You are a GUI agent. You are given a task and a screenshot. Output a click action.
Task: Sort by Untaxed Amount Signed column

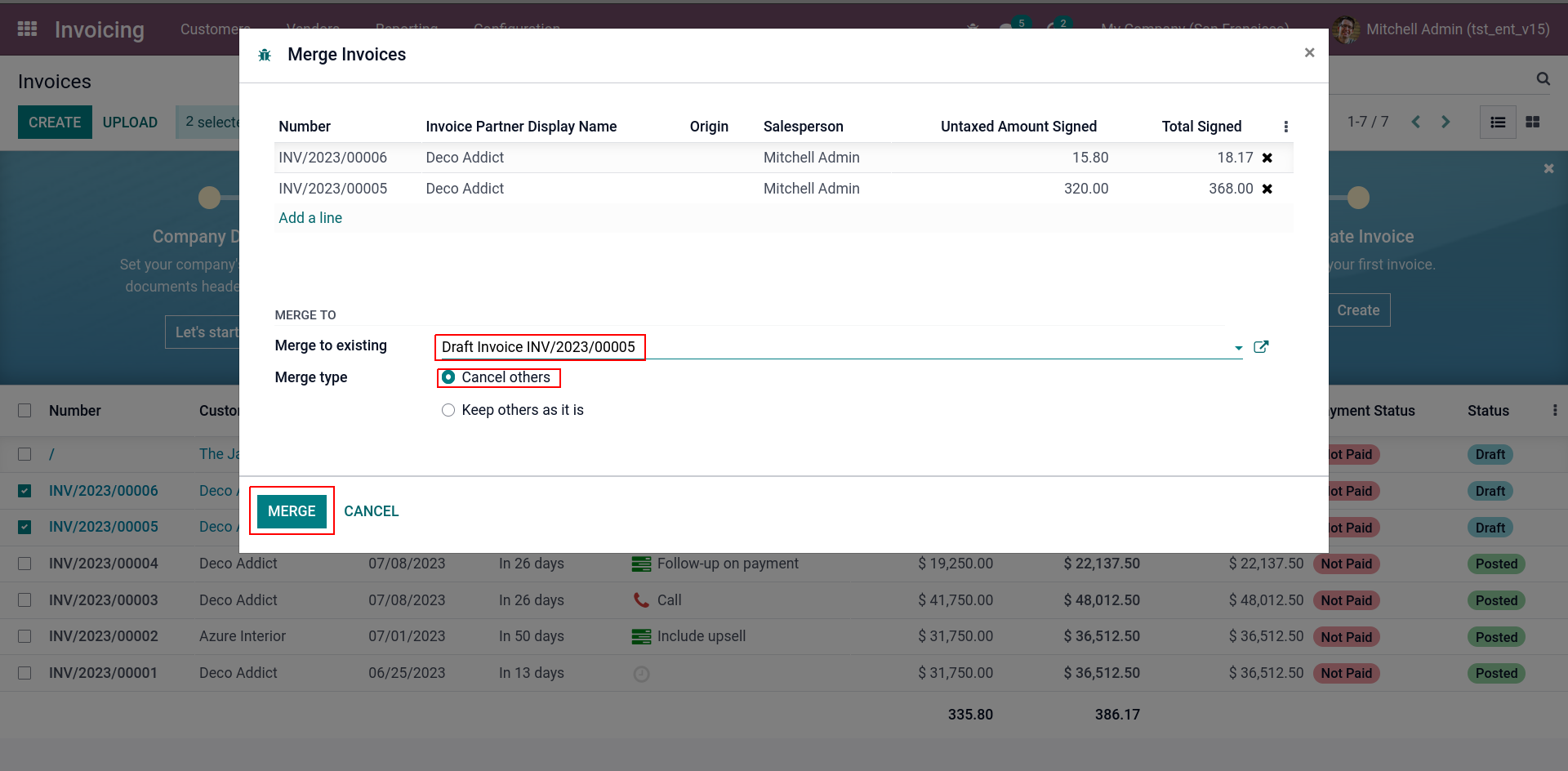(1018, 127)
